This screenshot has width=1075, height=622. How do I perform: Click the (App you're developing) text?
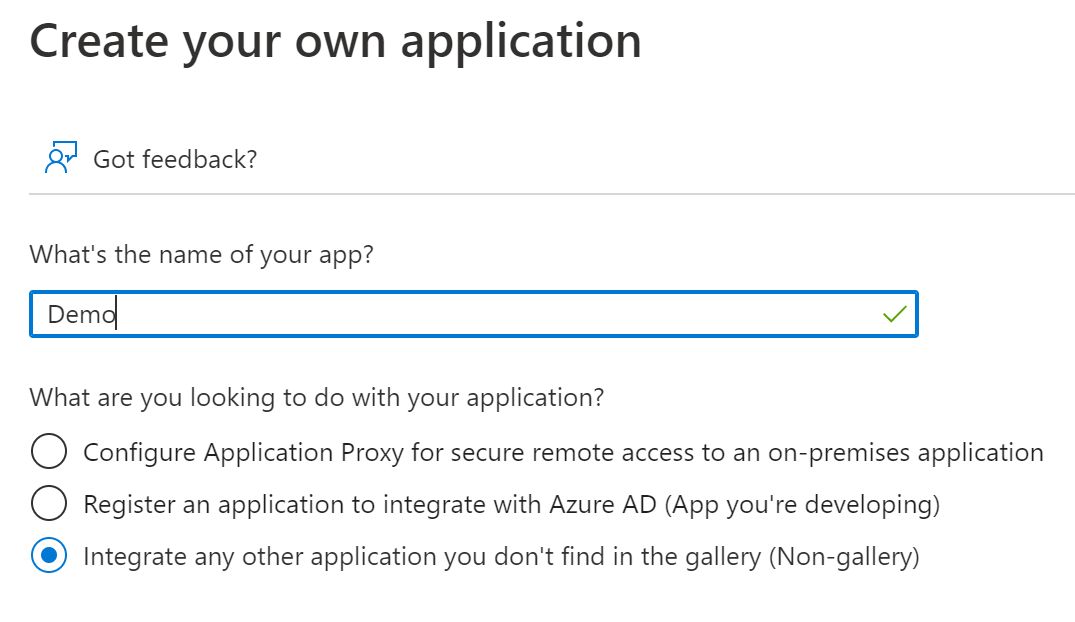pyautogui.click(x=802, y=504)
